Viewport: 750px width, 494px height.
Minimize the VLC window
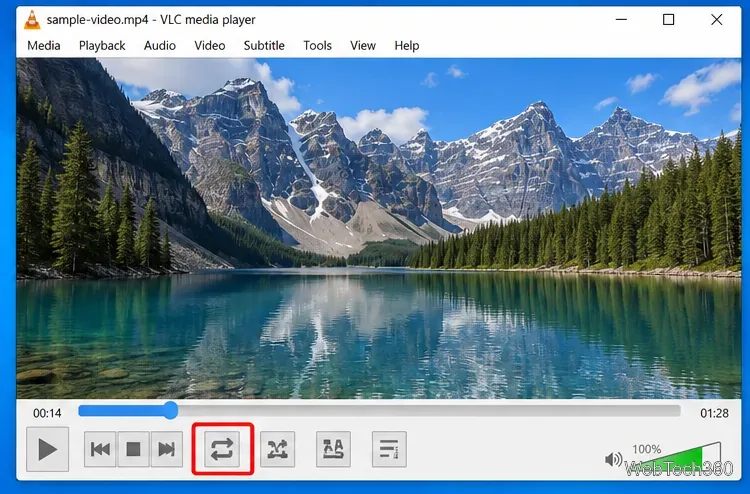click(x=621, y=20)
